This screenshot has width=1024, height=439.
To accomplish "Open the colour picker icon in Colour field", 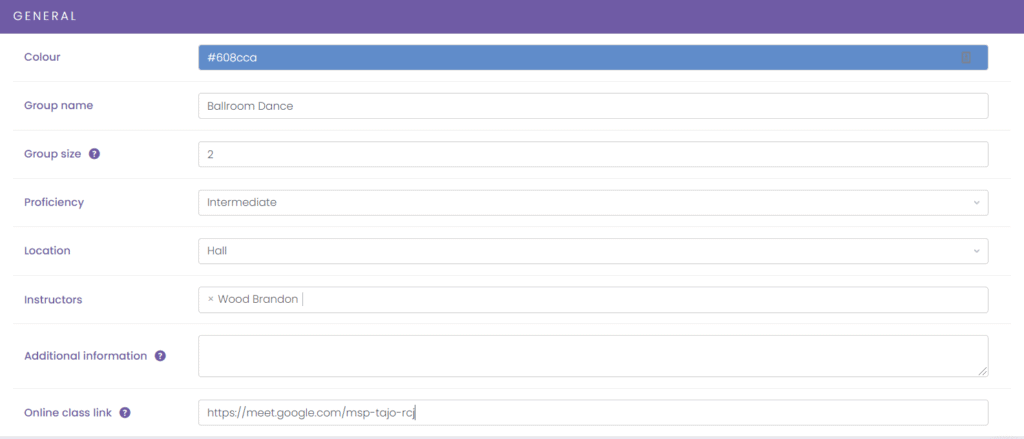I will (966, 57).
